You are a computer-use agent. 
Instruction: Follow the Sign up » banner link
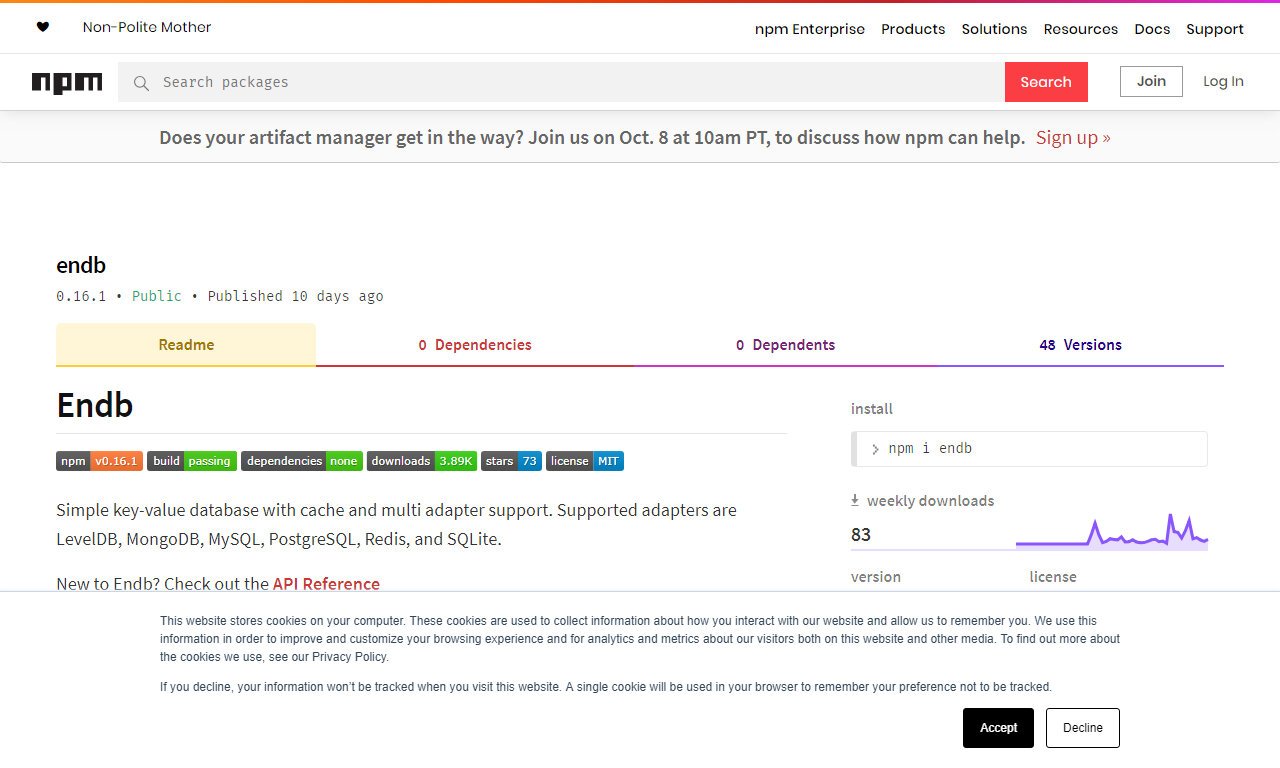point(1073,138)
